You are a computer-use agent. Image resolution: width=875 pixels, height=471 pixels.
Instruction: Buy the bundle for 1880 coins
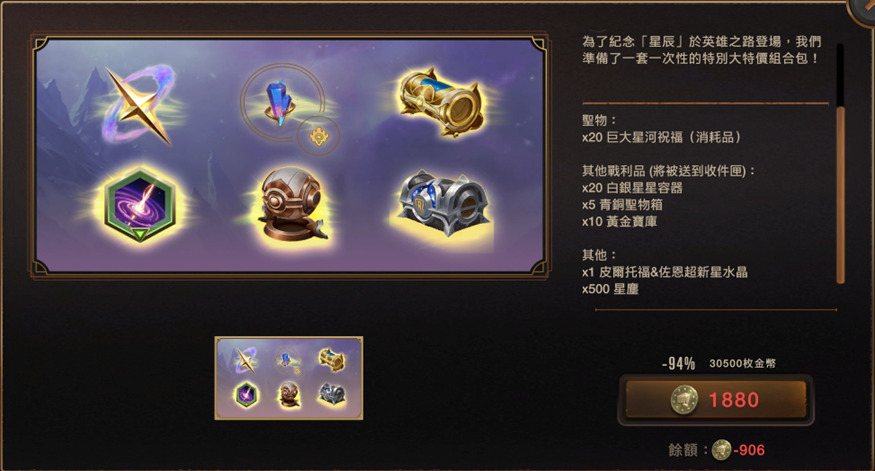click(715, 400)
